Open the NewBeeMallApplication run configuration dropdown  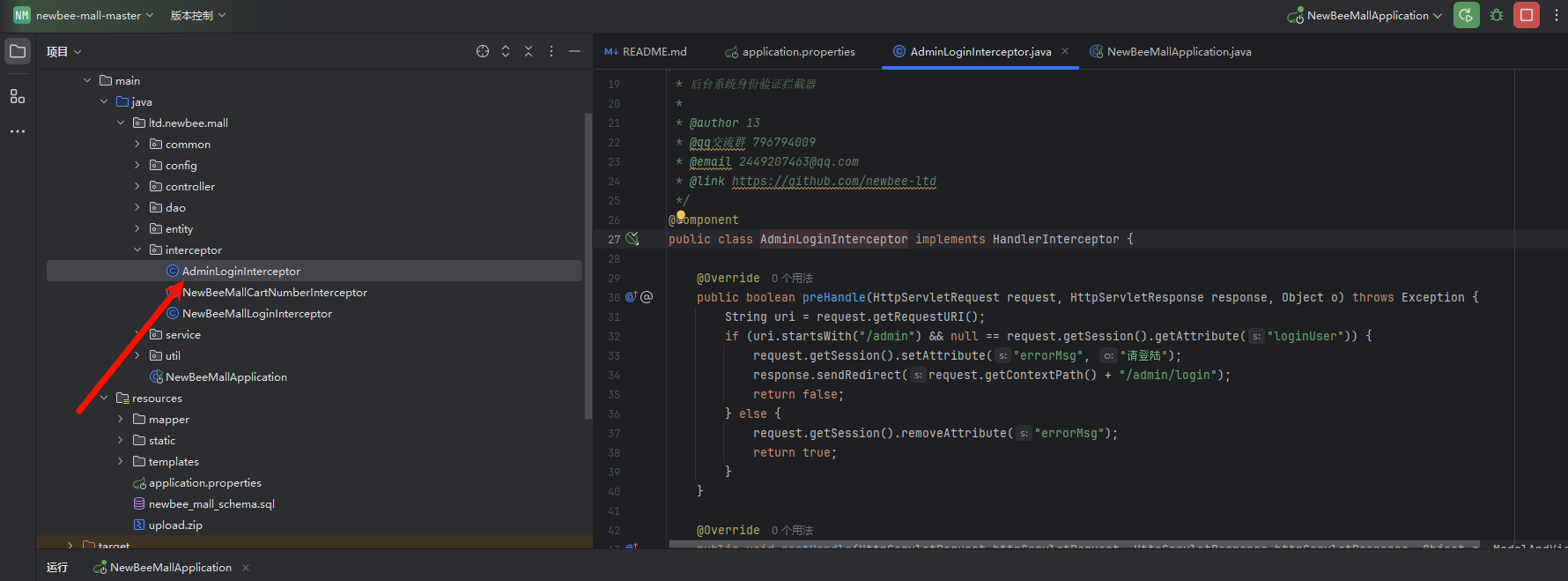tap(1367, 16)
